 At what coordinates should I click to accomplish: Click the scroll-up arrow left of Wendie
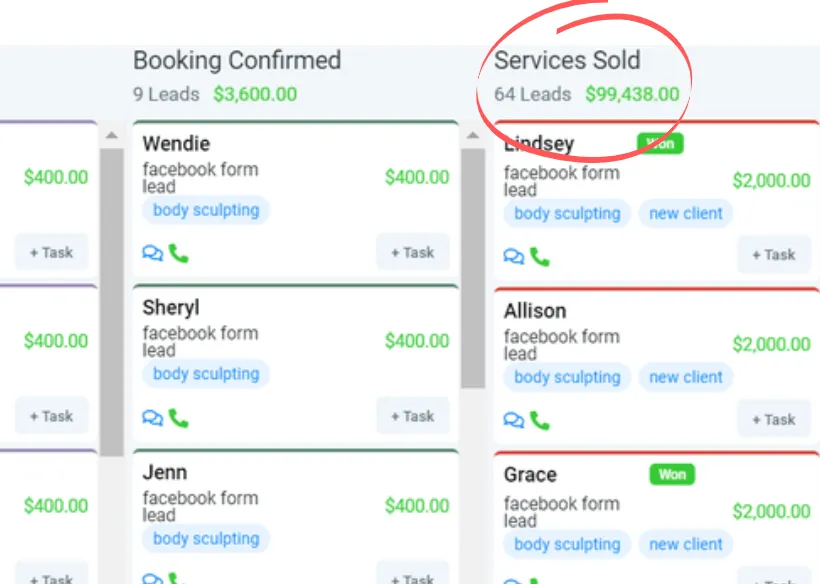112,136
